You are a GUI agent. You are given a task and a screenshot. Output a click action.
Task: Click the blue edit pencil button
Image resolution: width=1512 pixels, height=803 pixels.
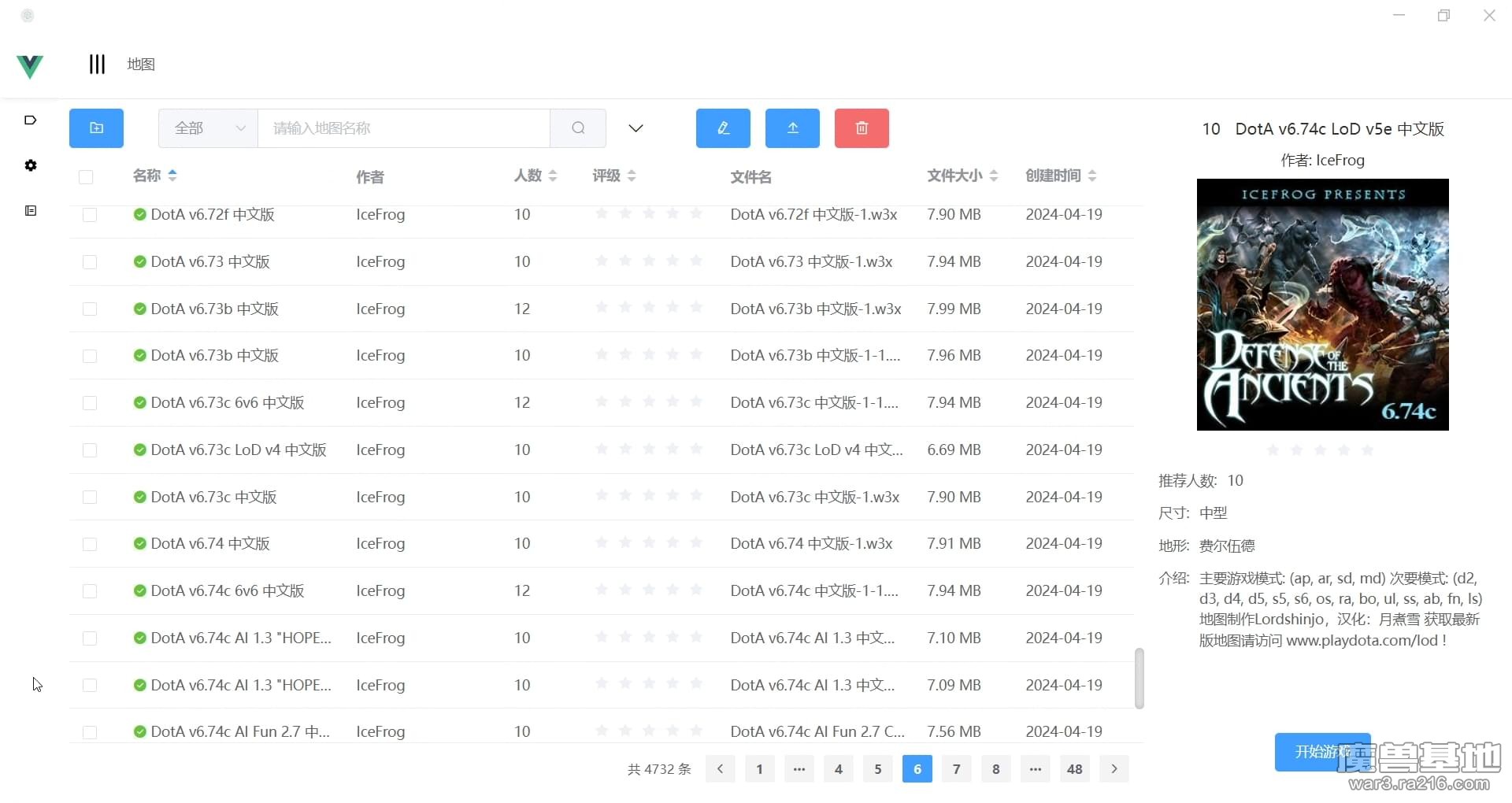(723, 128)
